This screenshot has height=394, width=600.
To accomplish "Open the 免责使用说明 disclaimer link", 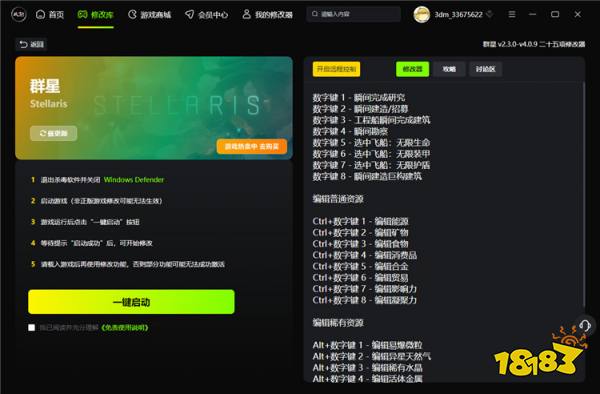I will coord(125,327).
